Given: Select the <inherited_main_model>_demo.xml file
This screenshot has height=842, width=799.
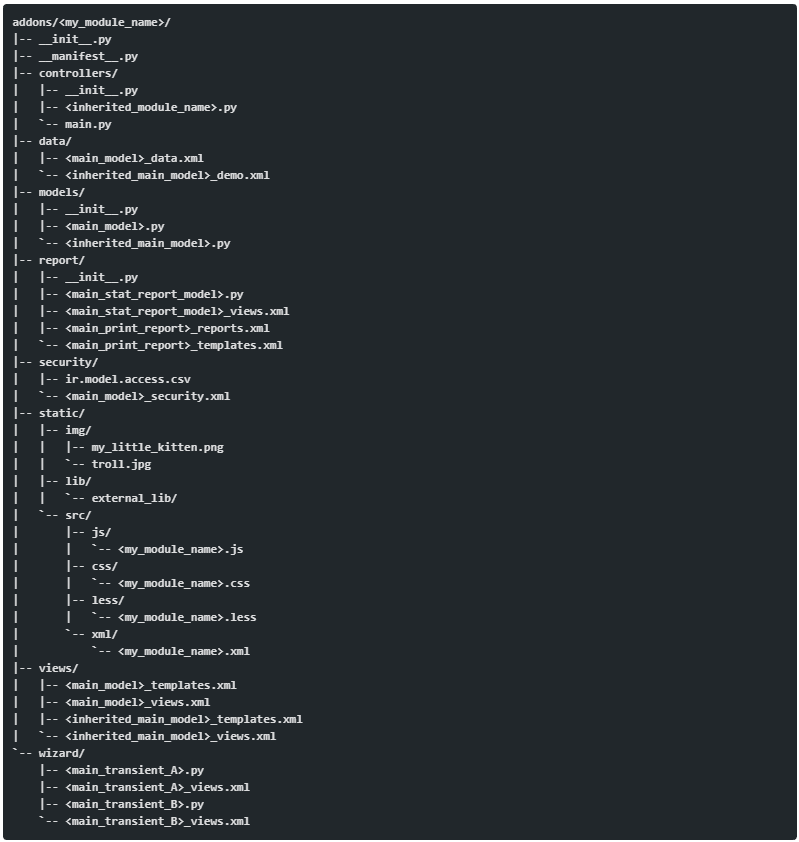Looking at the screenshot, I should coord(167,174).
